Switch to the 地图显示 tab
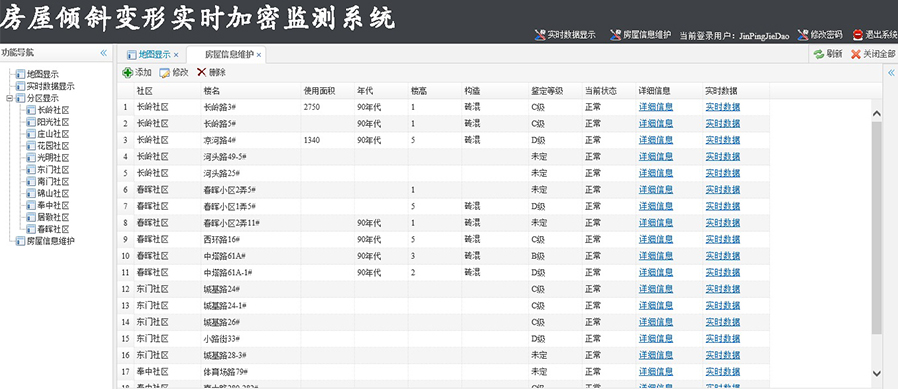Image resolution: width=898 pixels, height=389 pixels. pyautogui.click(x=154, y=54)
